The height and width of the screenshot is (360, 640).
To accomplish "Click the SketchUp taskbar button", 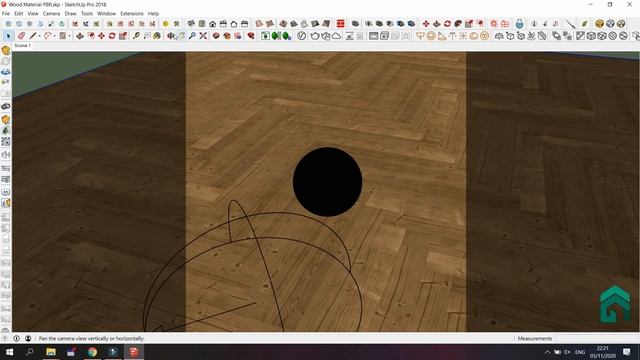I will pyautogui.click(x=134, y=352).
